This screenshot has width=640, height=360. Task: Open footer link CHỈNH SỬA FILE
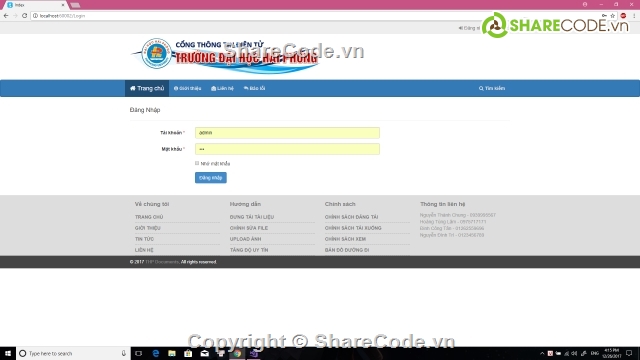coord(249,228)
